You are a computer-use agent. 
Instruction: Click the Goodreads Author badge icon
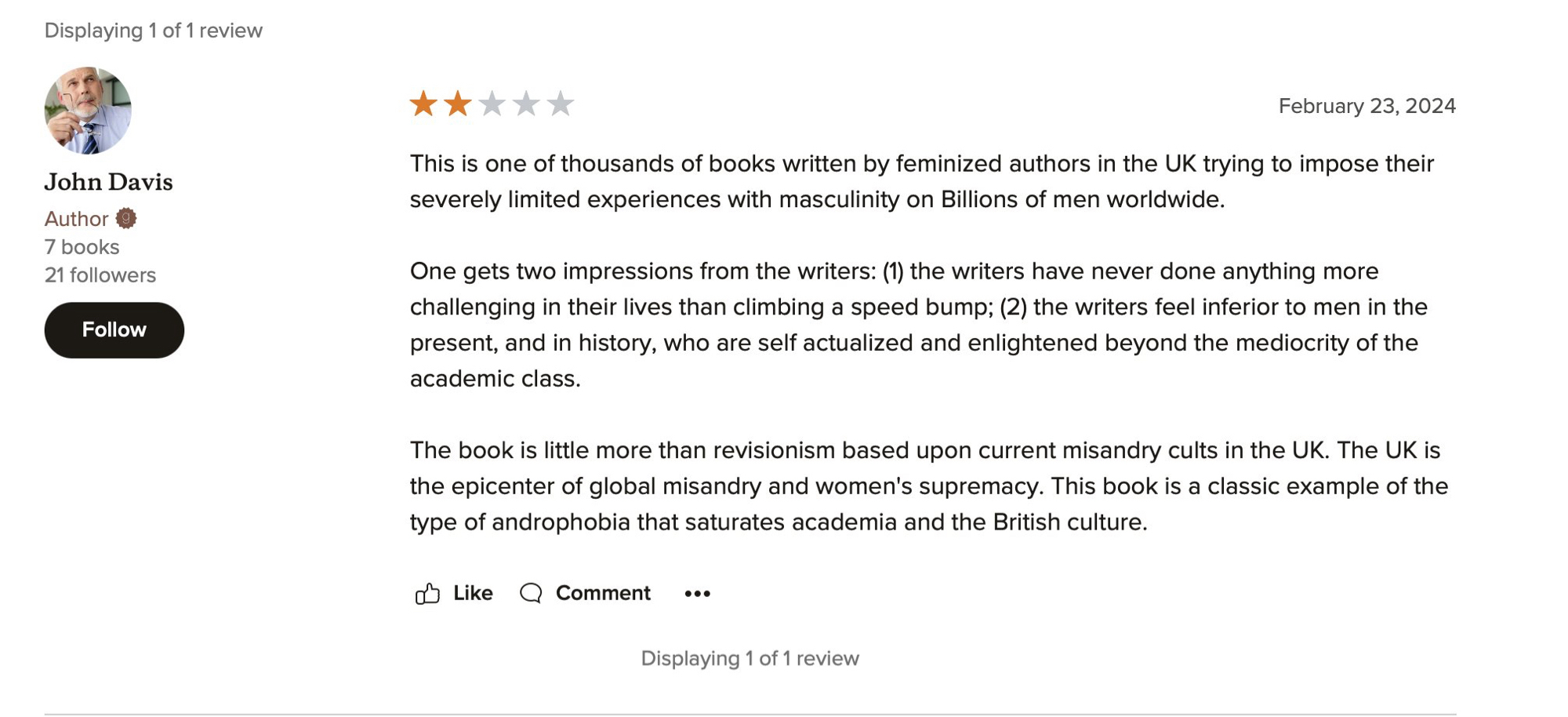coord(126,218)
